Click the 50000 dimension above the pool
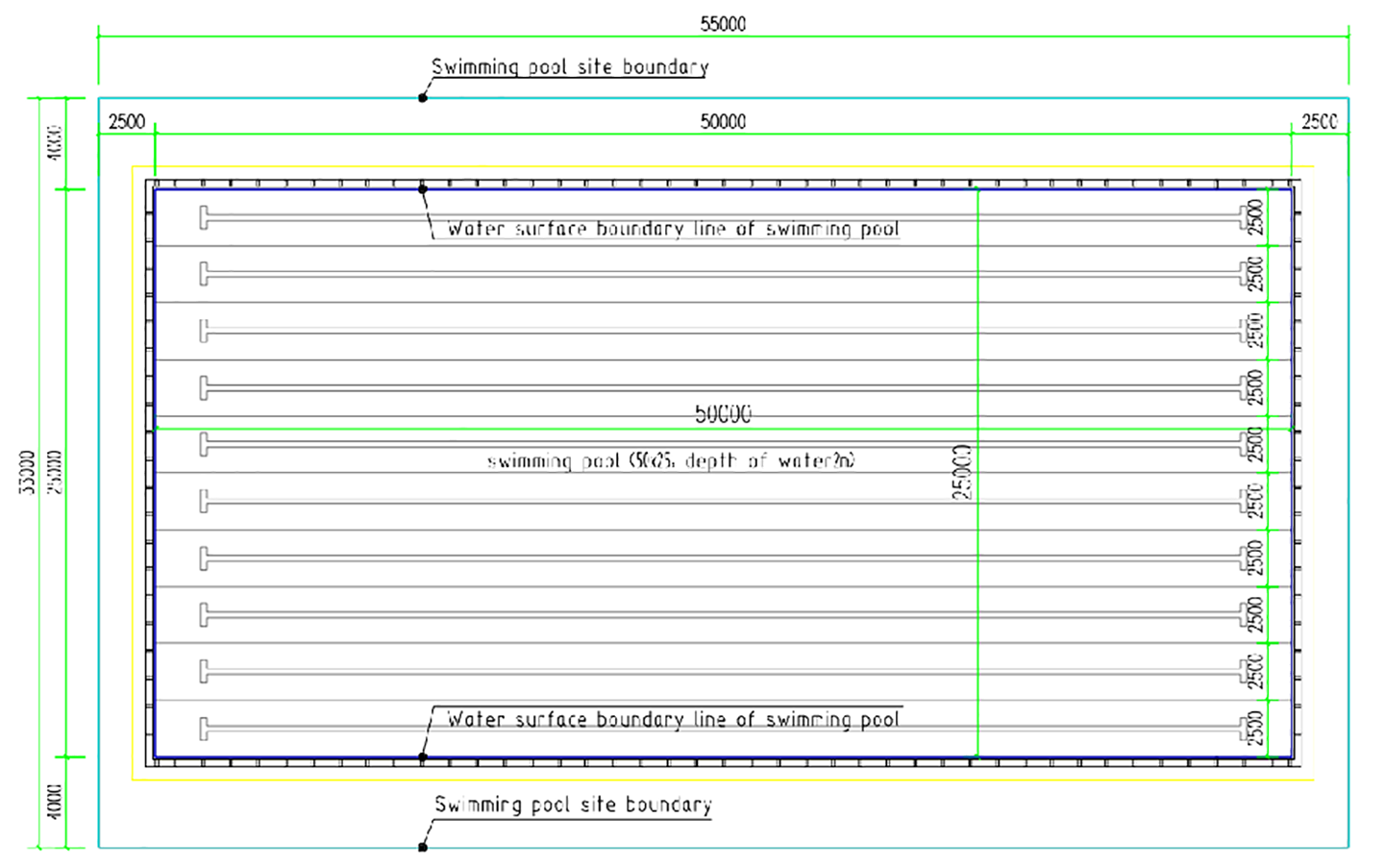This screenshot has width=1384, height=868. pos(723,121)
